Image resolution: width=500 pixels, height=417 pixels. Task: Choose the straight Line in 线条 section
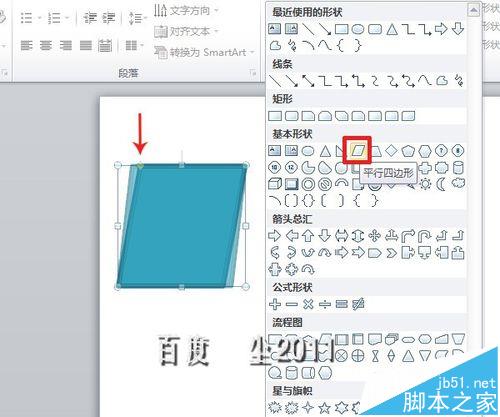tap(275, 80)
